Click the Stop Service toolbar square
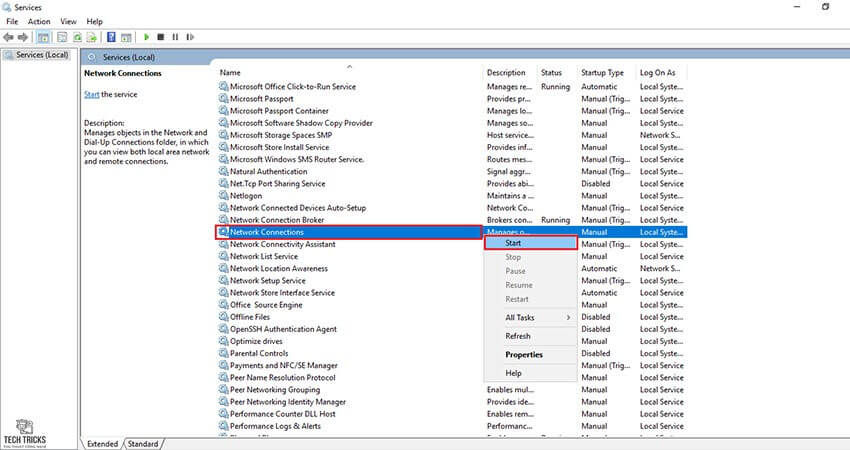Viewport: 850px width, 450px height. pos(160,37)
